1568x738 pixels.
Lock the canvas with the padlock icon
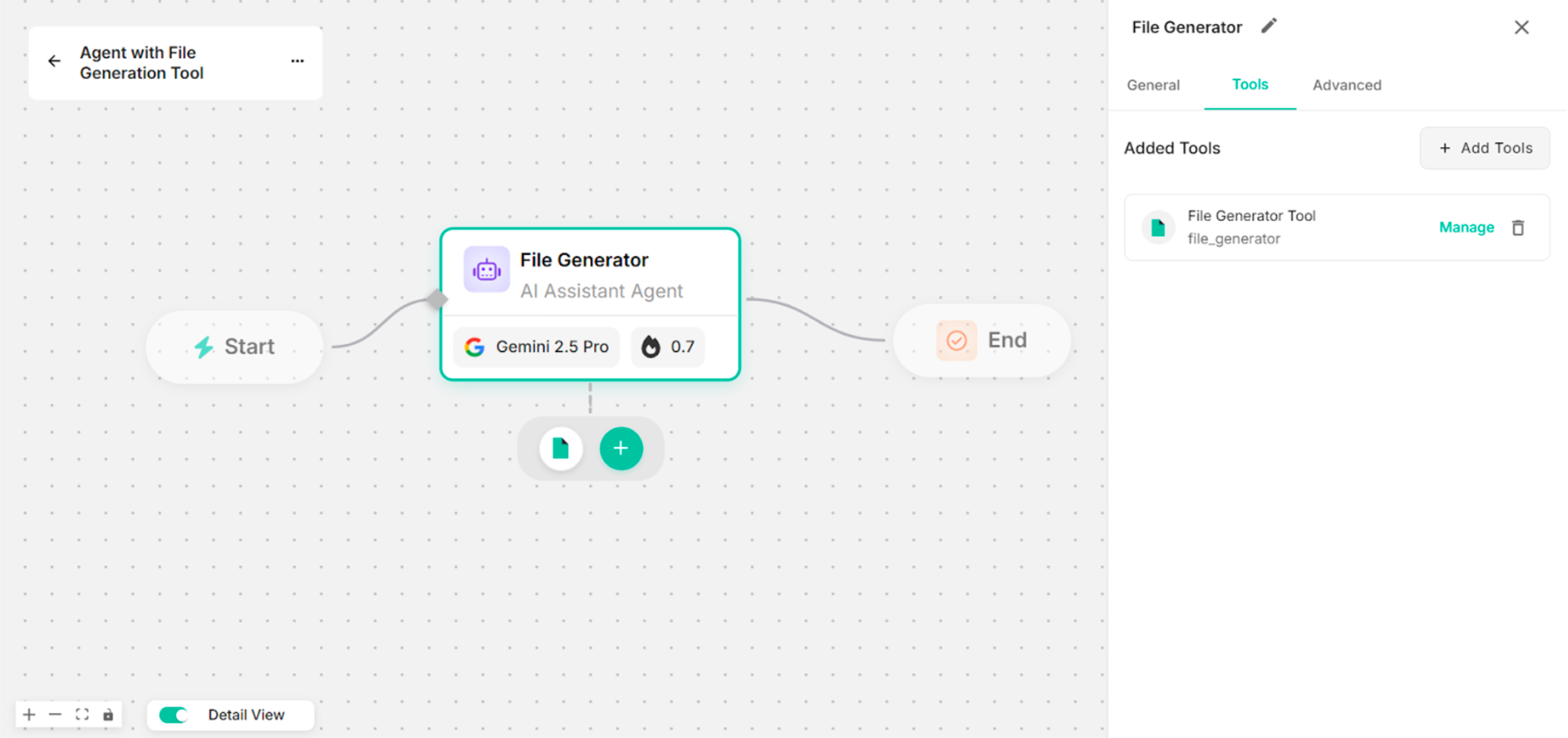[108, 714]
